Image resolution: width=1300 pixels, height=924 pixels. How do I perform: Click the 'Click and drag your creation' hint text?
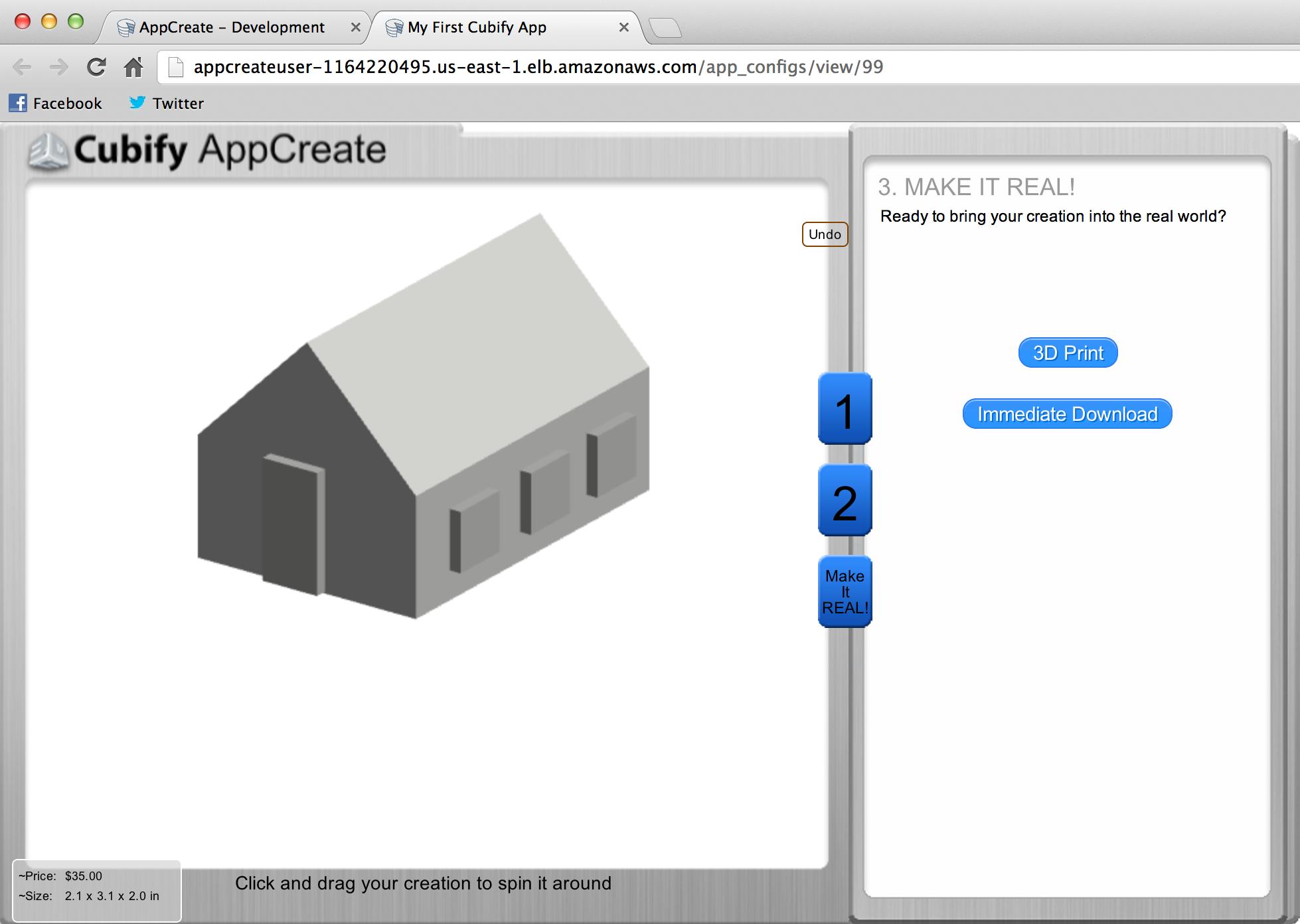coord(423,884)
